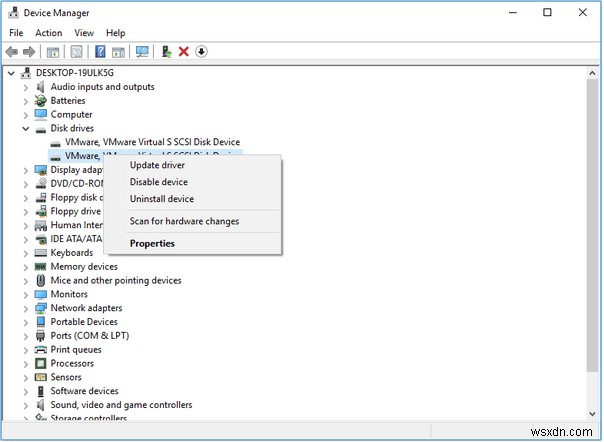
Task: Click the Back arrow toolbar icon
Action: point(12,52)
